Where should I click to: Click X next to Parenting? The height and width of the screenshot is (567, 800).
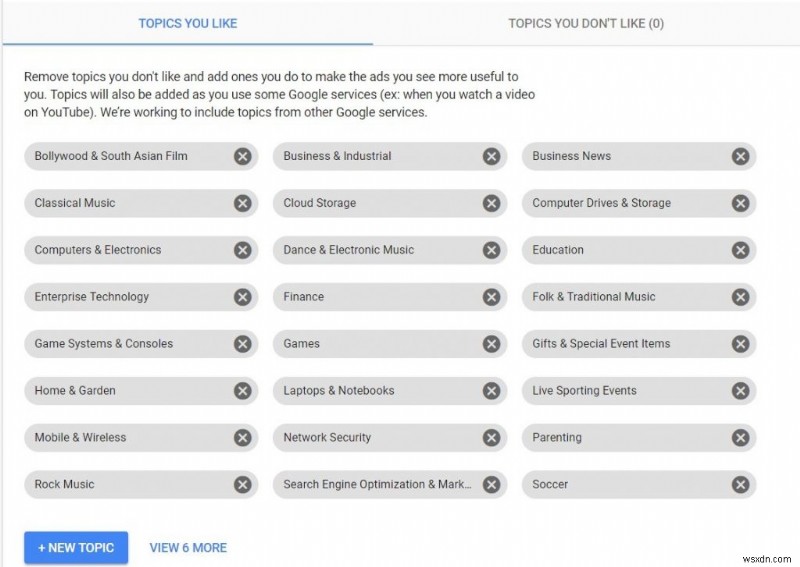[x=740, y=438]
